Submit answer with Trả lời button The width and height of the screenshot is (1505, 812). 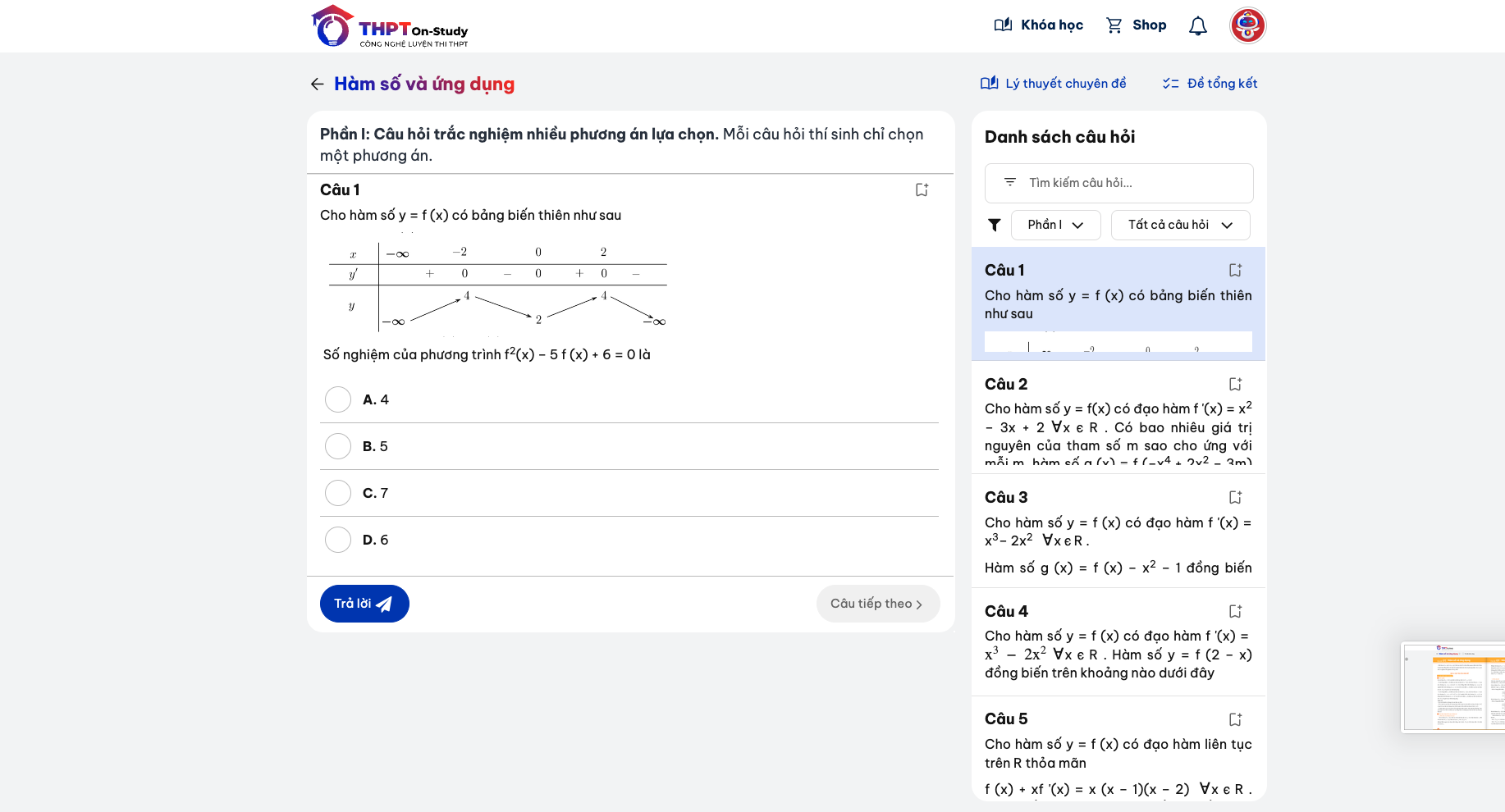(364, 604)
